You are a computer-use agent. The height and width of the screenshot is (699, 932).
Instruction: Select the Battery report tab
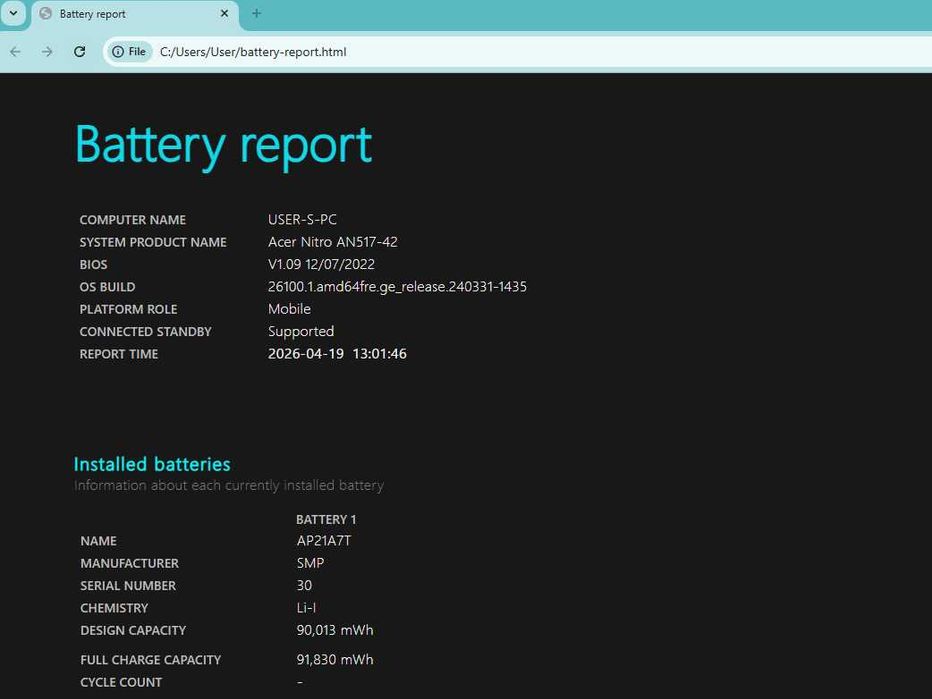pos(135,14)
